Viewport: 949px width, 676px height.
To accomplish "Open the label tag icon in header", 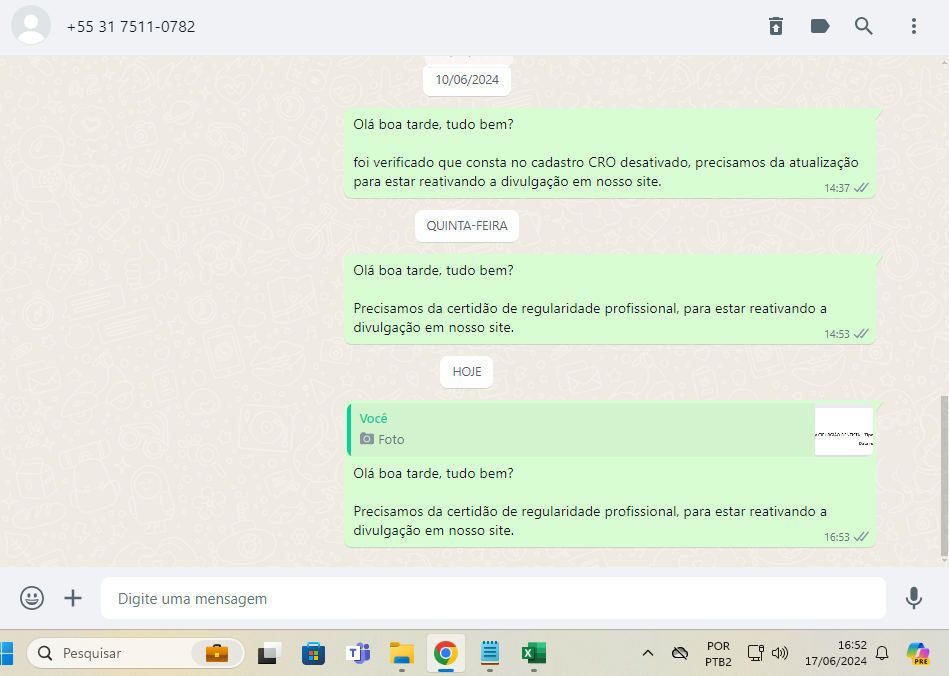I will coord(820,26).
